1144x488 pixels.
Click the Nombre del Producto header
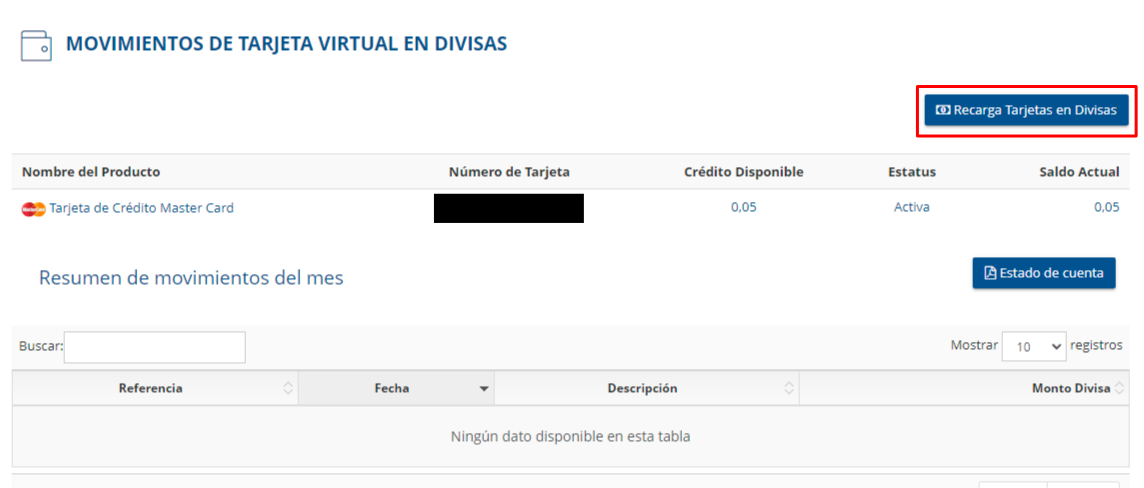(x=91, y=172)
